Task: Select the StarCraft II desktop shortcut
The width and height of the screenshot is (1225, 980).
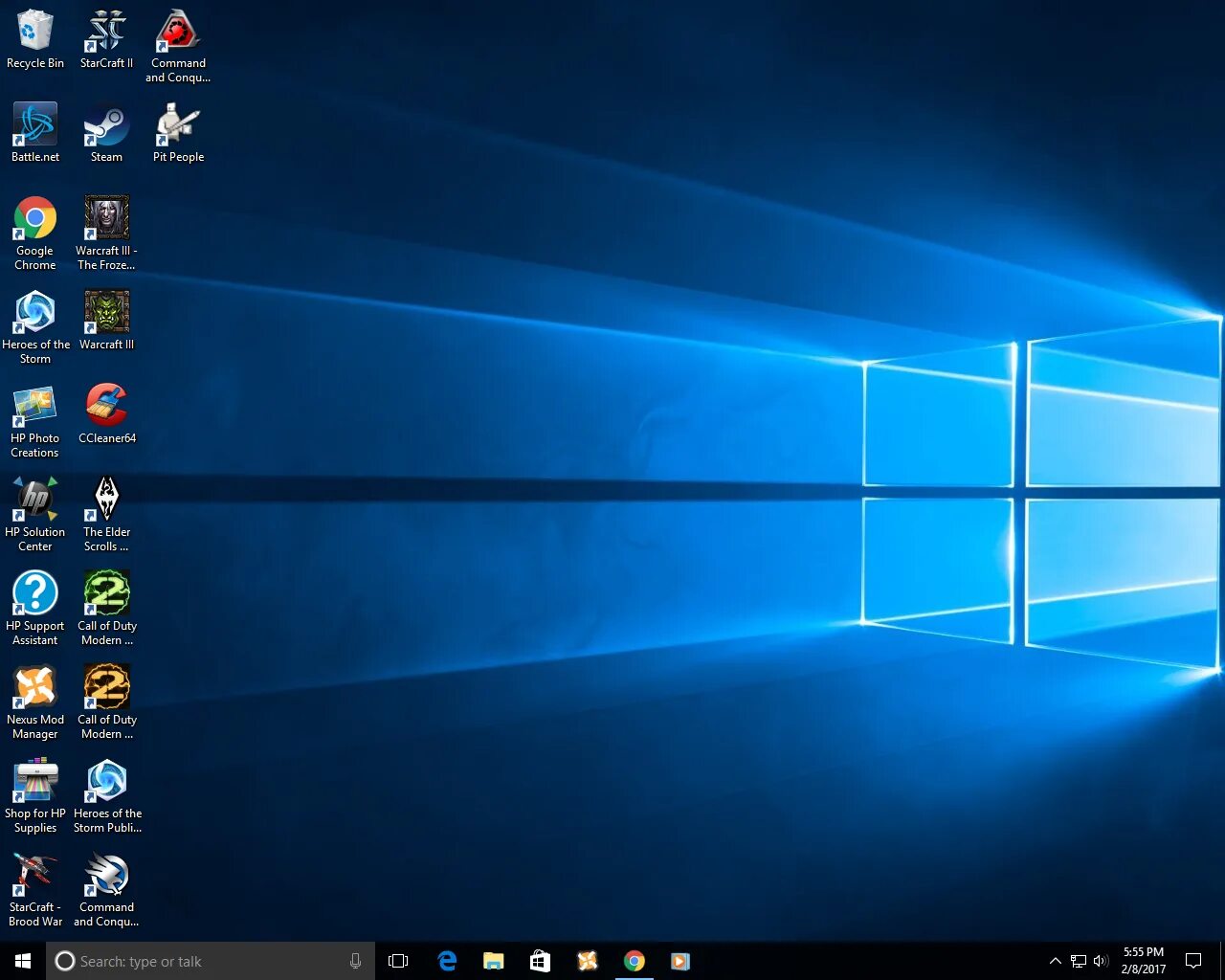Action: [x=106, y=39]
